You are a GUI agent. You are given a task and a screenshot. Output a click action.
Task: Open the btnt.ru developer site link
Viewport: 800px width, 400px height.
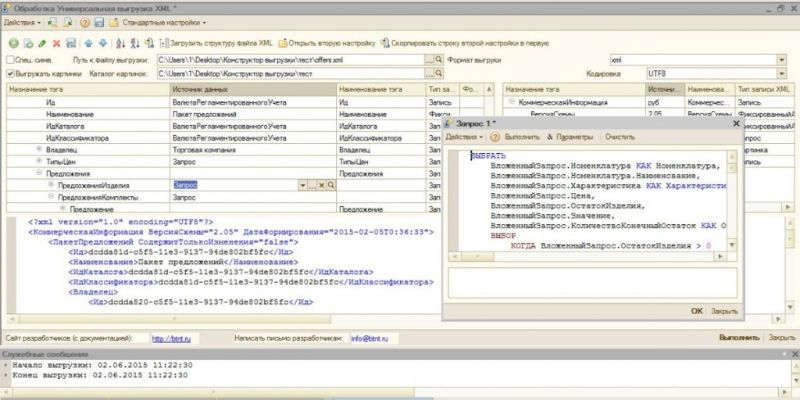point(164,339)
